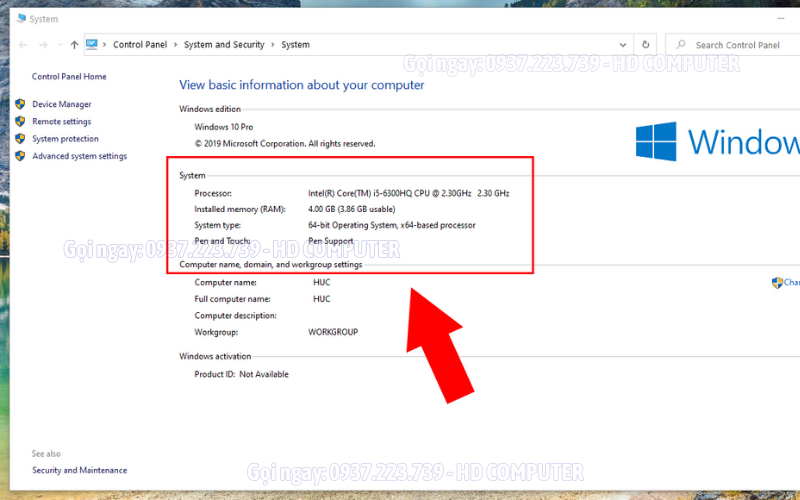Click shield icon beside Remote settings
Viewport: 800px width, 500px height.
tap(20, 121)
